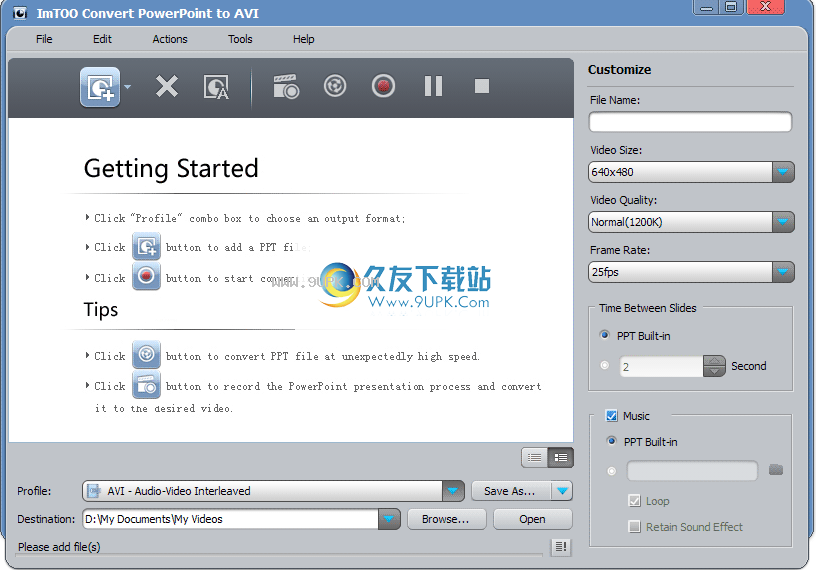Screen dimensions: 816x570
Task: Expand the Video Quality dropdown
Action: click(783, 222)
